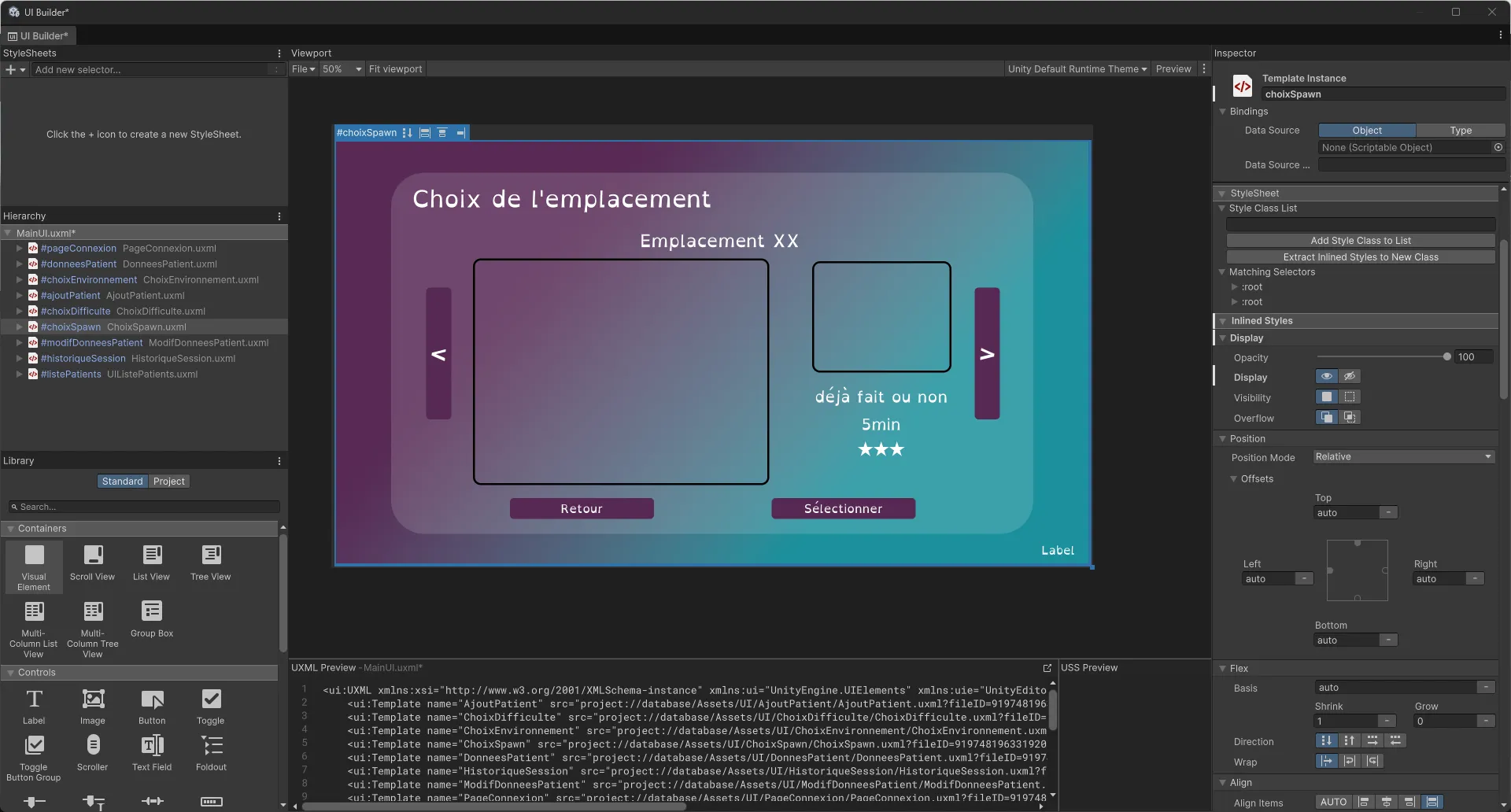Open Hierarchy panel options menu

(x=279, y=216)
